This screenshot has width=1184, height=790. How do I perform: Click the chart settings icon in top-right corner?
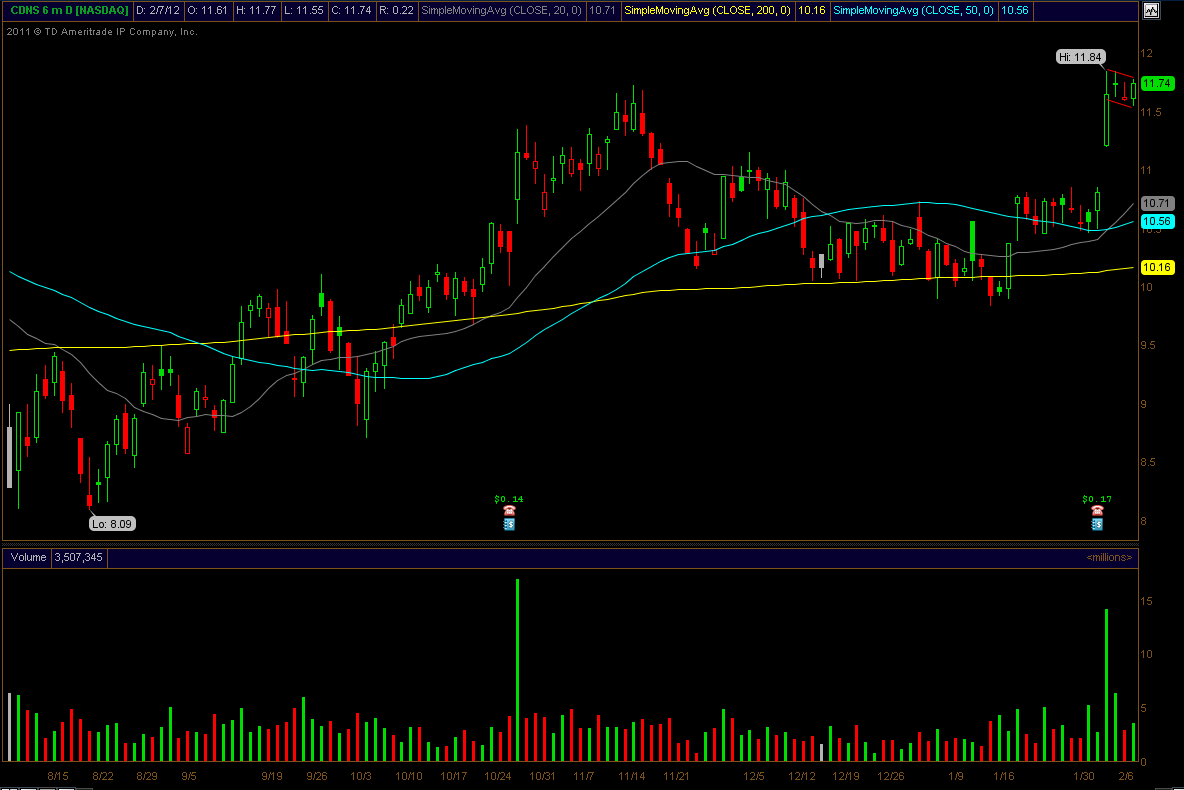click(x=1151, y=11)
